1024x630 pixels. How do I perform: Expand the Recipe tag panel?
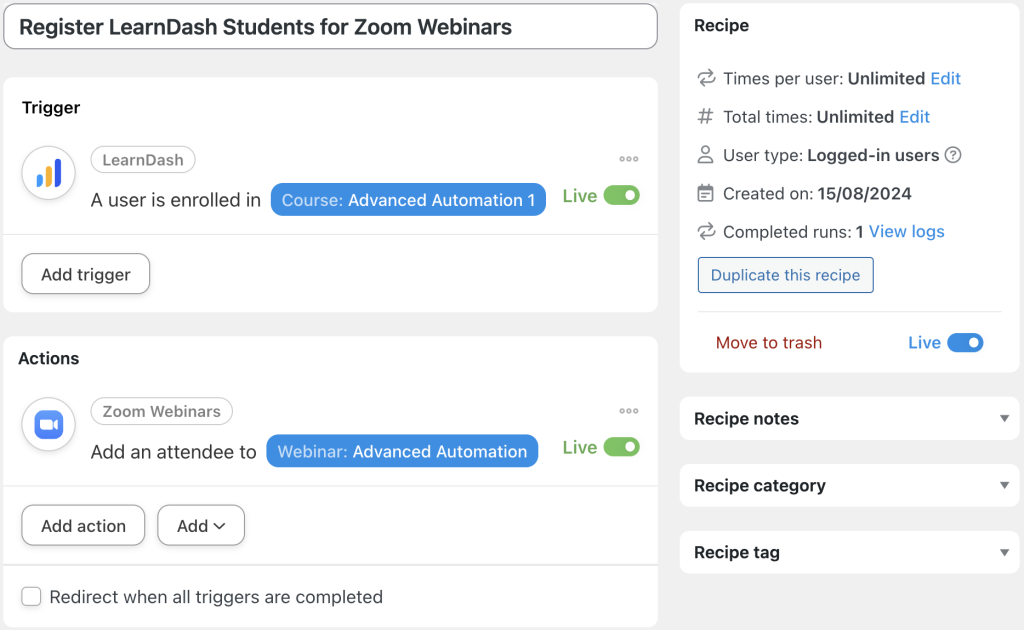1004,553
